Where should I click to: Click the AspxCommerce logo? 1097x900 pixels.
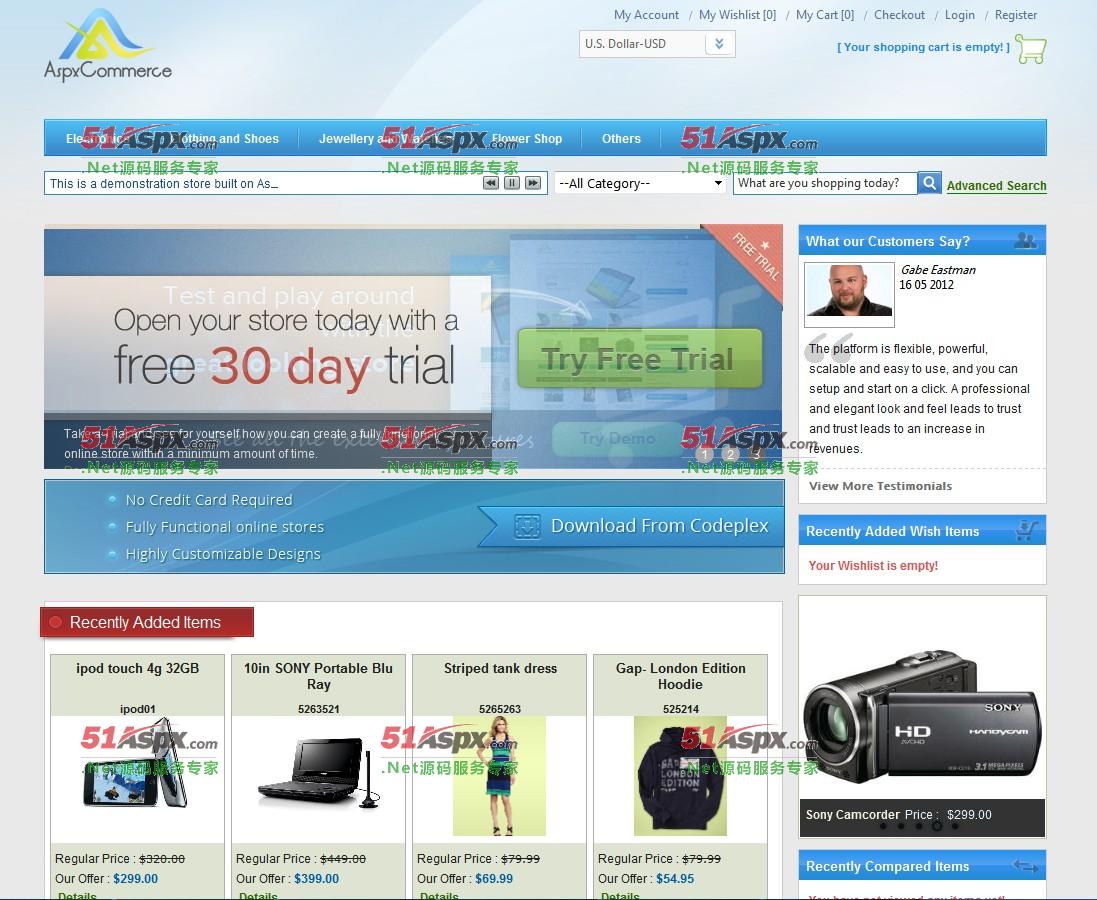coord(108,45)
